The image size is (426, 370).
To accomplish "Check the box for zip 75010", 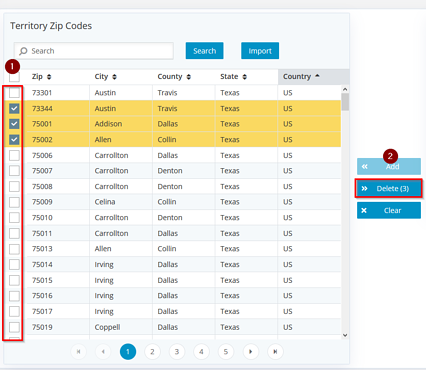I will point(14,218).
